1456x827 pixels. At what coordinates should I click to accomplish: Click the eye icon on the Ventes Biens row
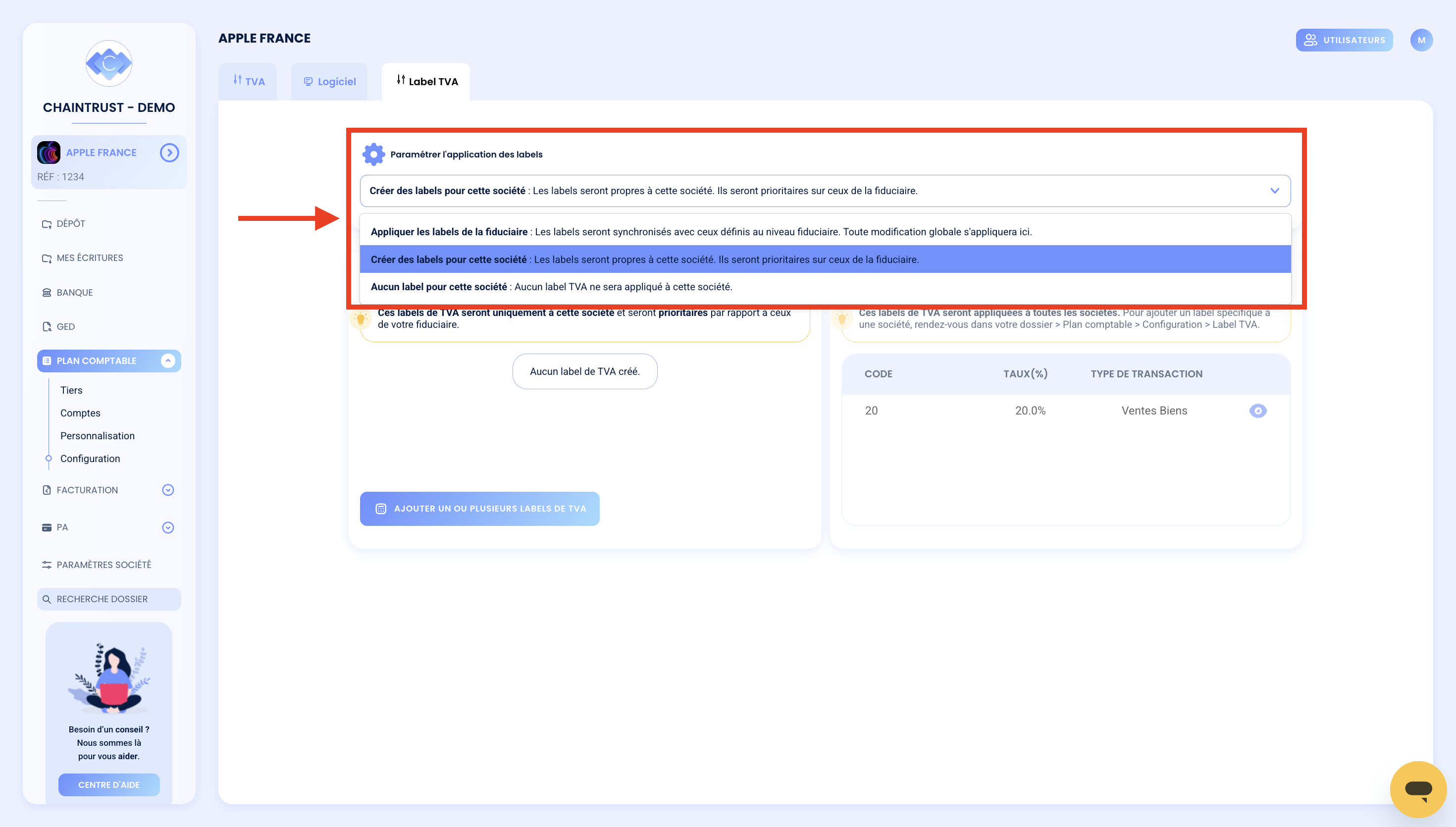[1258, 410]
